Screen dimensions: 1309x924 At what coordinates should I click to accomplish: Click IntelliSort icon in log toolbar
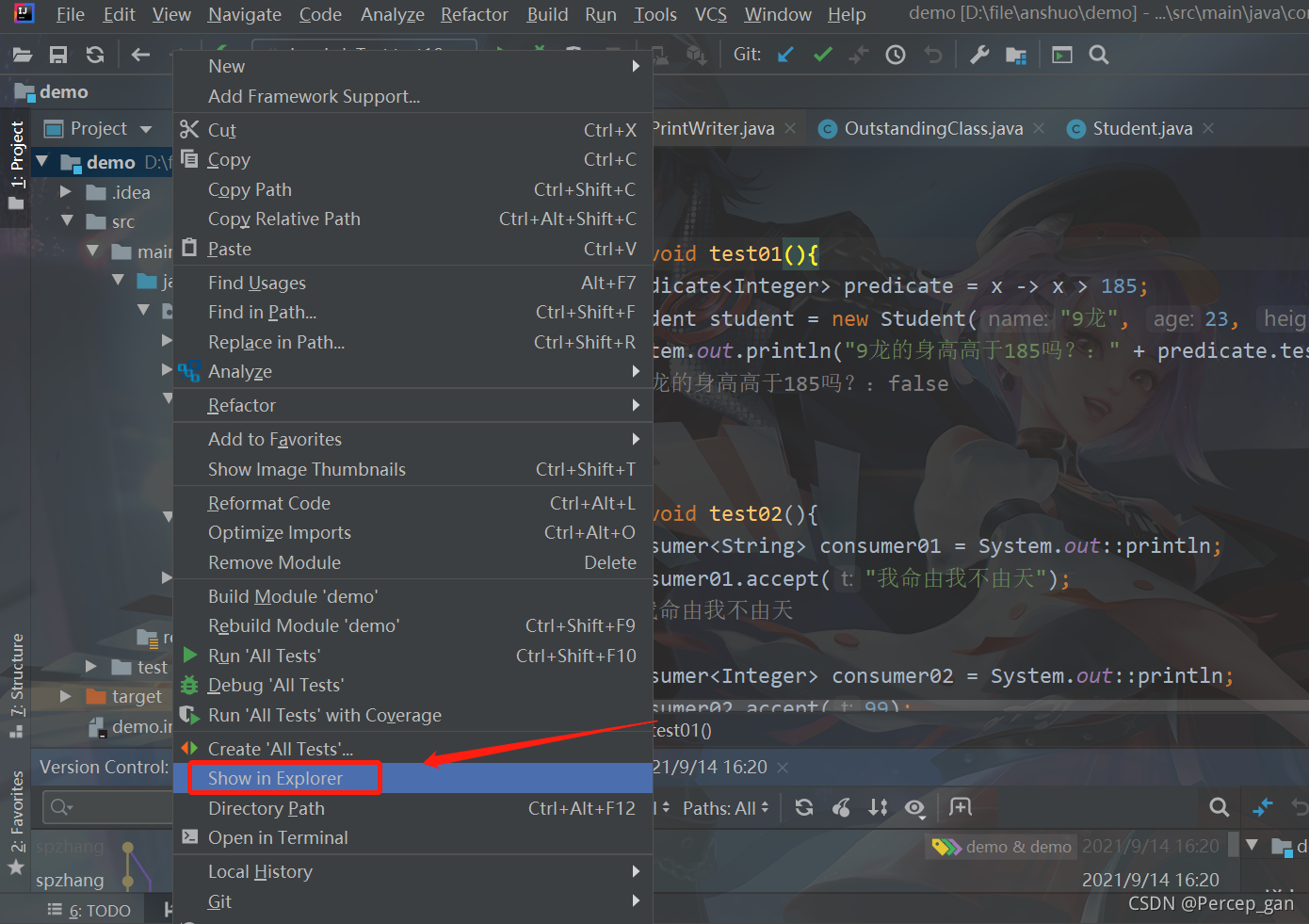click(x=878, y=807)
